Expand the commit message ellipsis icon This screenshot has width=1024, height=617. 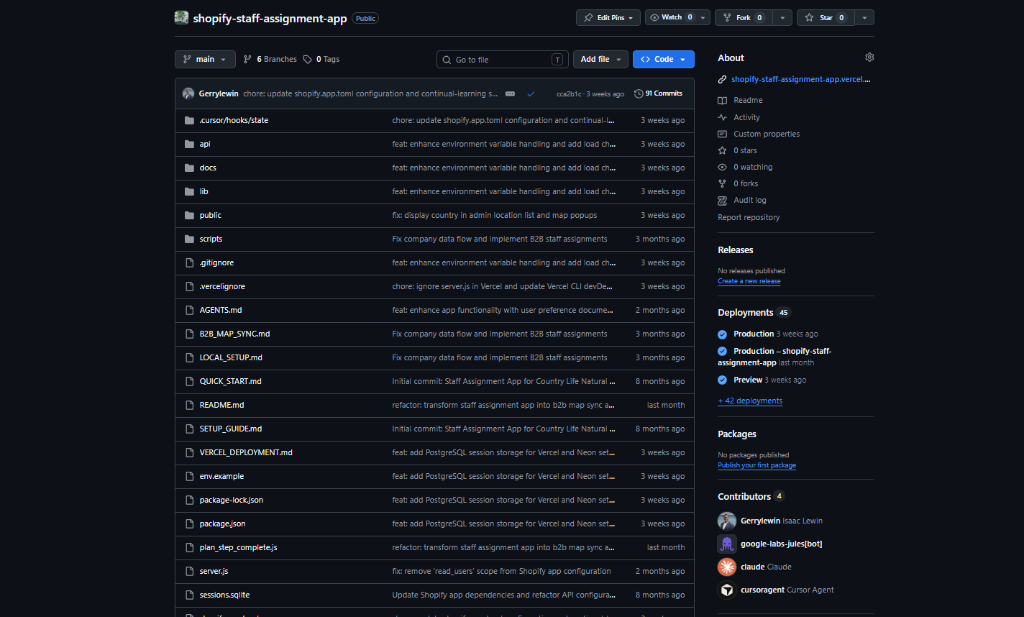[510, 93]
